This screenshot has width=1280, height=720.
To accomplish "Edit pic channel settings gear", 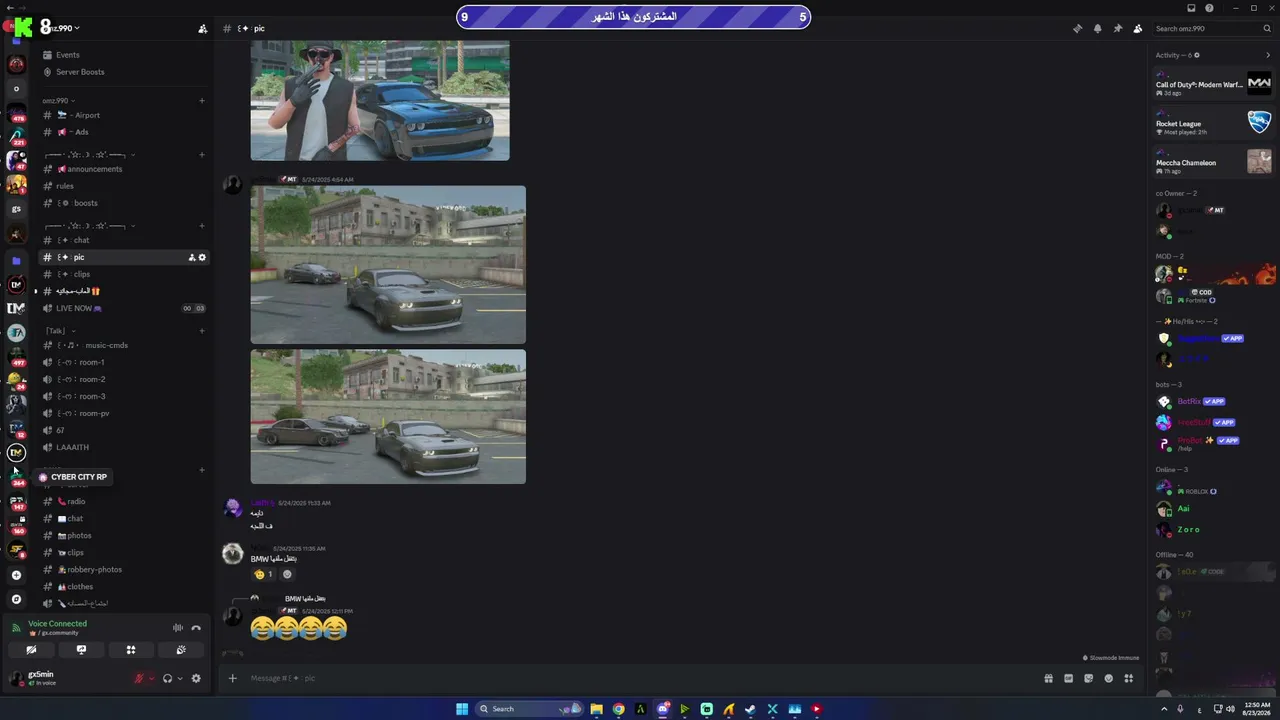I will pyautogui.click(x=202, y=258).
